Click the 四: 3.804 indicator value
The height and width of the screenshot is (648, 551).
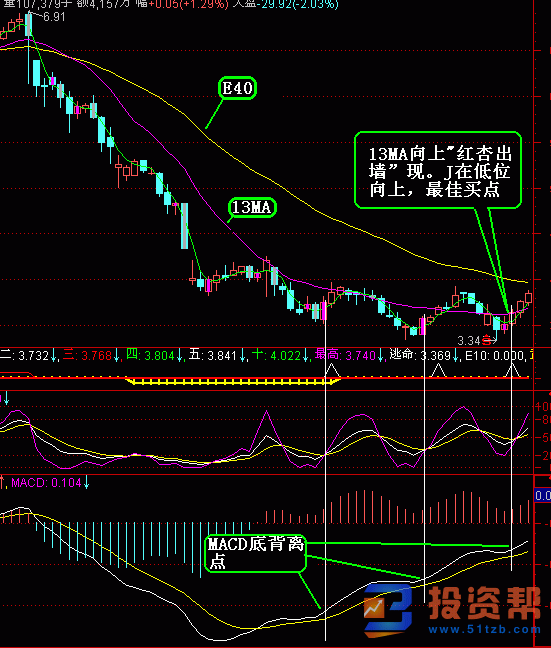pyautogui.click(x=150, y=355)
